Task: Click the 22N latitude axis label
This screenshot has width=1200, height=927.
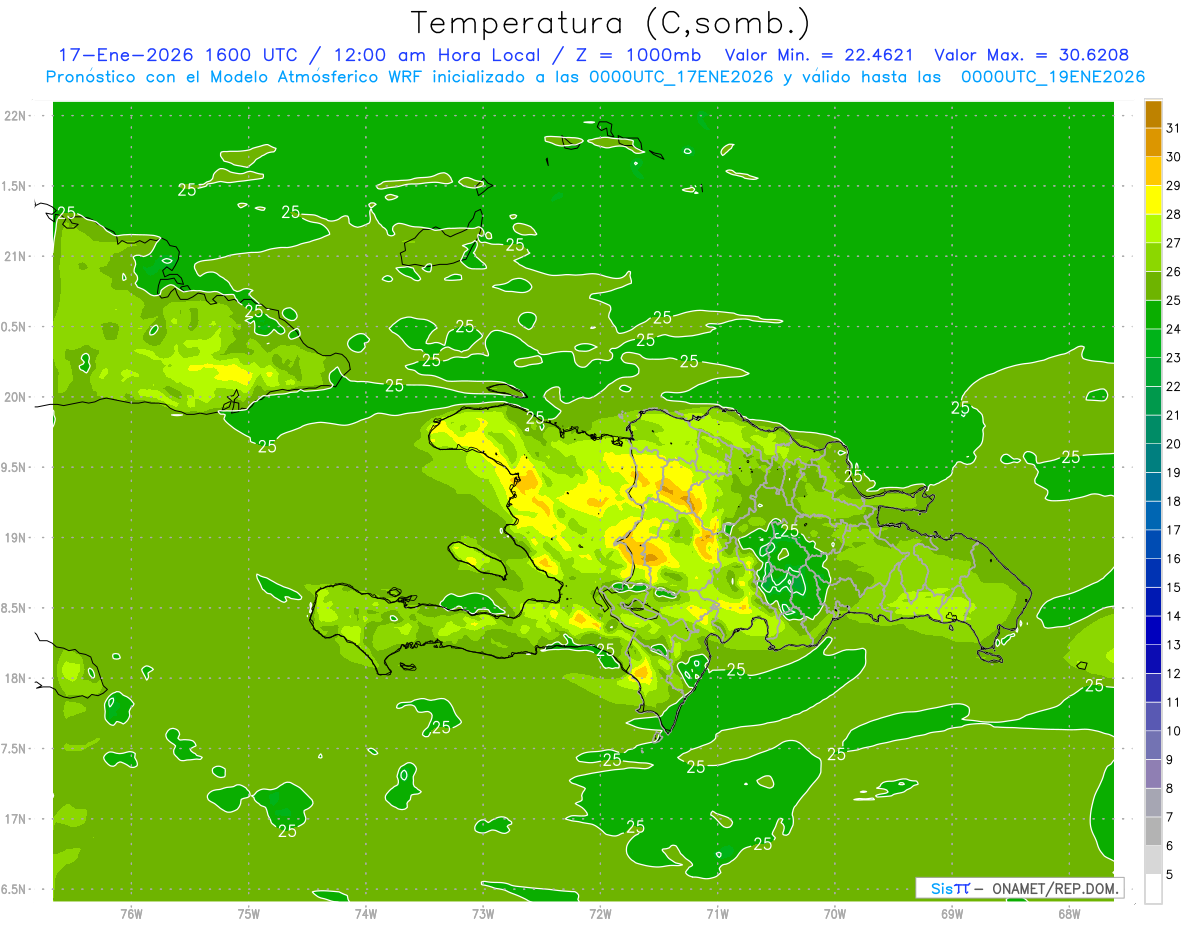Action: 15,116
